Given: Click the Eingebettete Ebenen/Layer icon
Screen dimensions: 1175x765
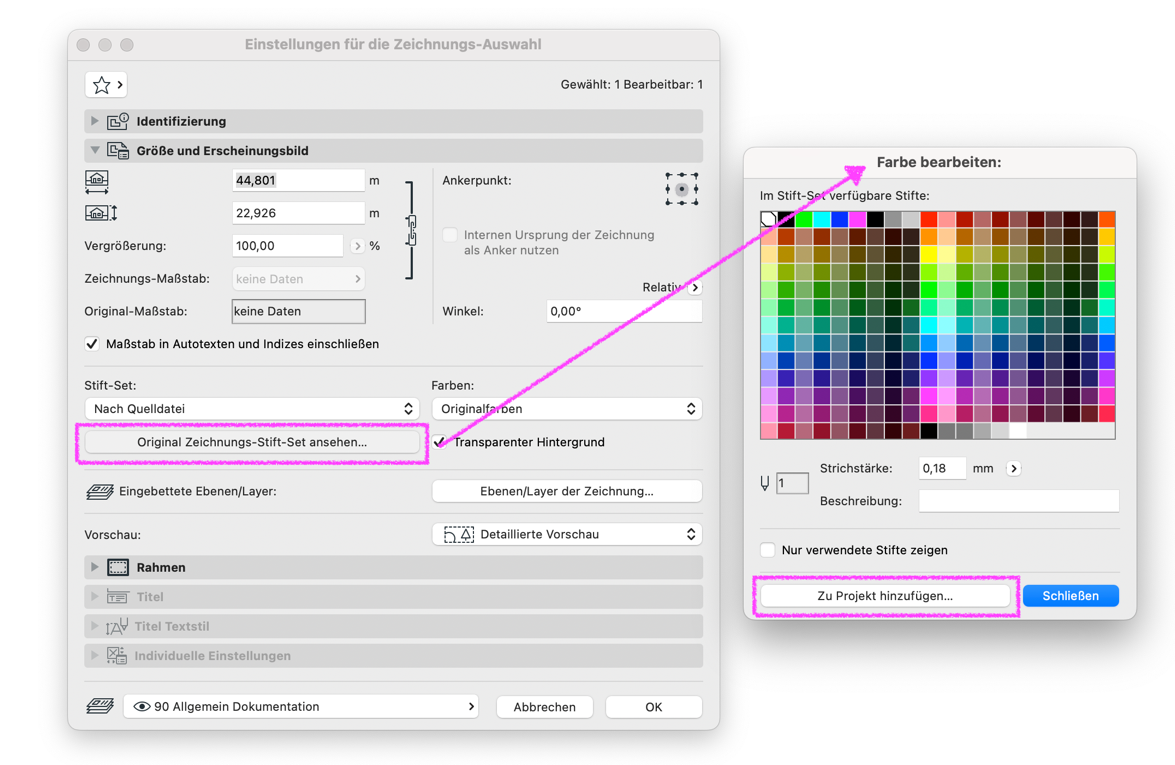Looking at the screenshot, I should point(100,492).
